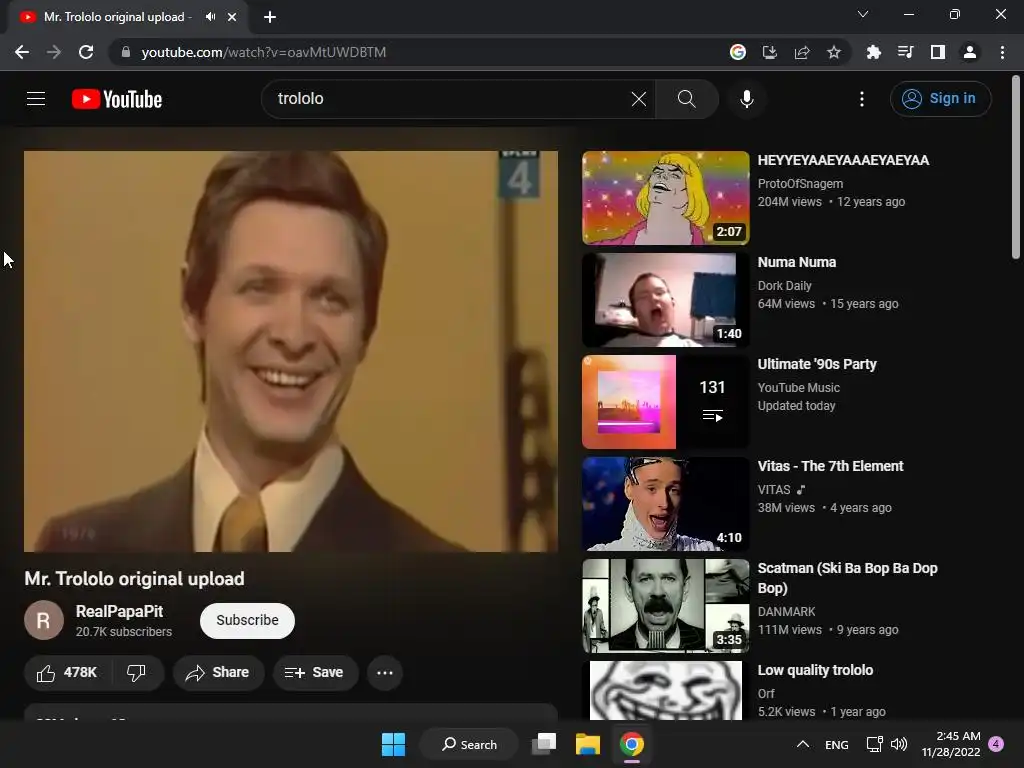This screenshot has height=768, width=1024.
Task: Open the YouTube hamburger guide menu
Action: pos(36,99)
